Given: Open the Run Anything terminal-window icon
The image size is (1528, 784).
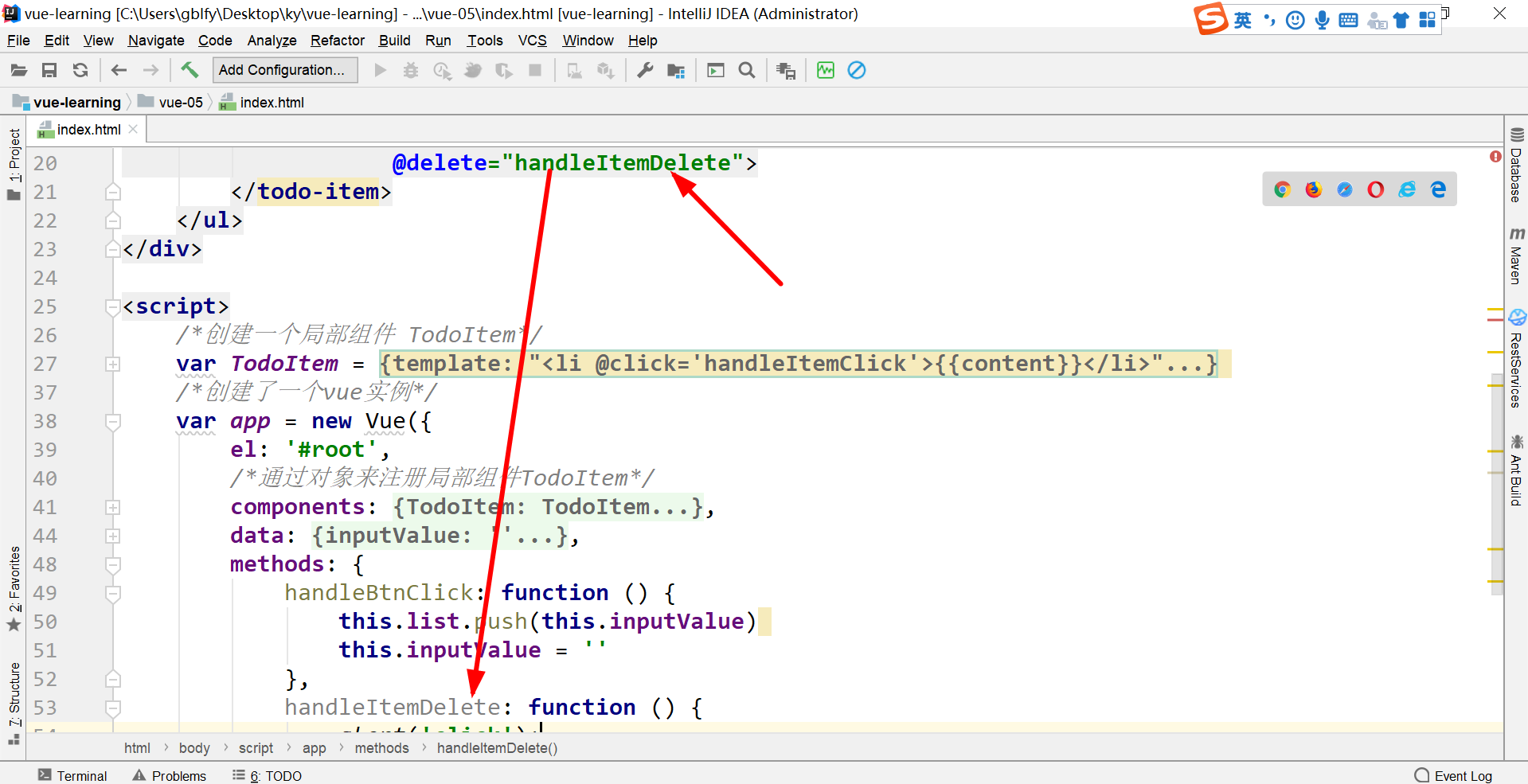Looking at the screenshot, I should click(716, 70).
